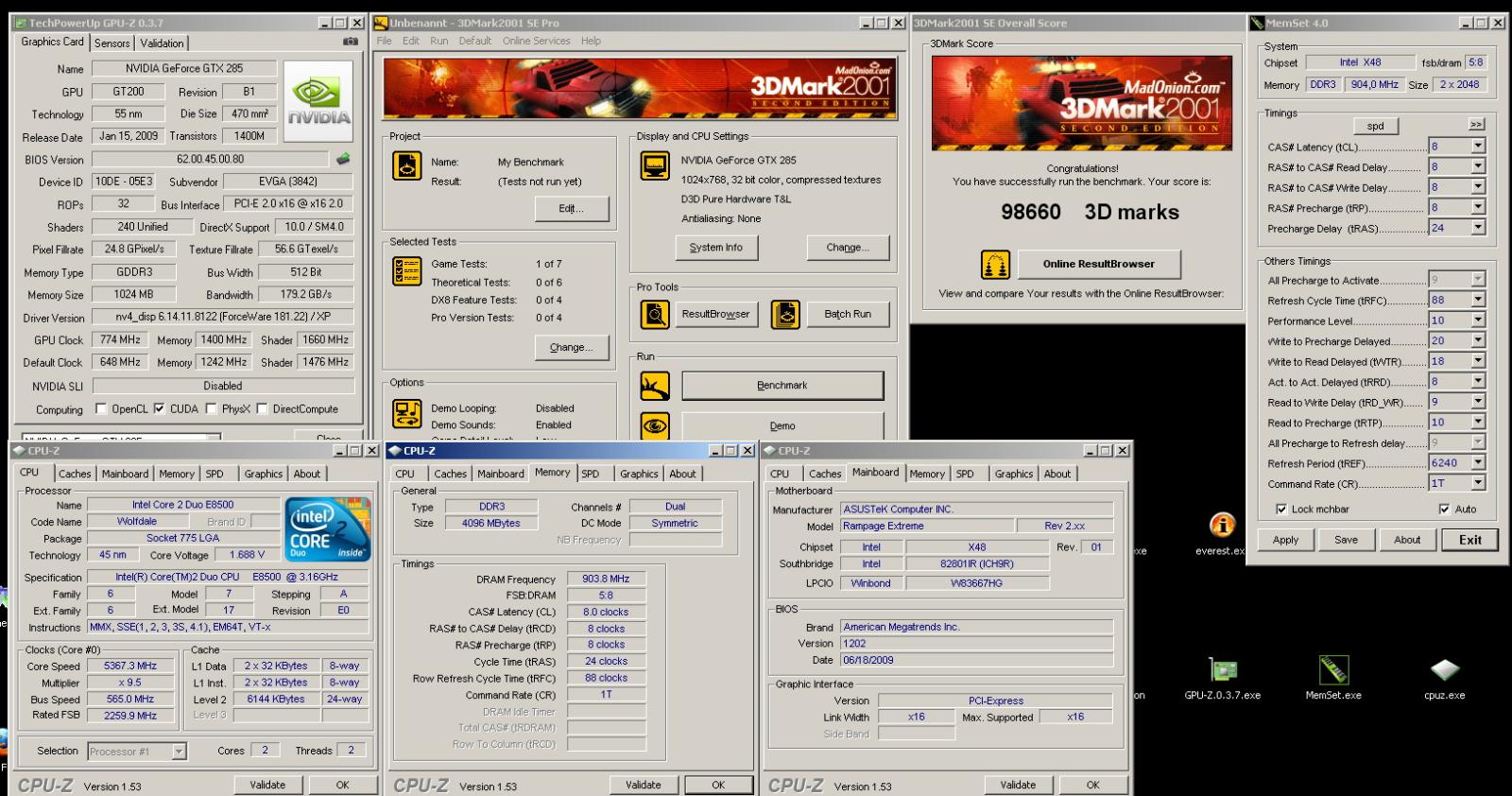The height and width of the screenshot is (796, 1512).
Task: Open the CAS# Latency (tCL) dropdown
Action: [1478, 147]
